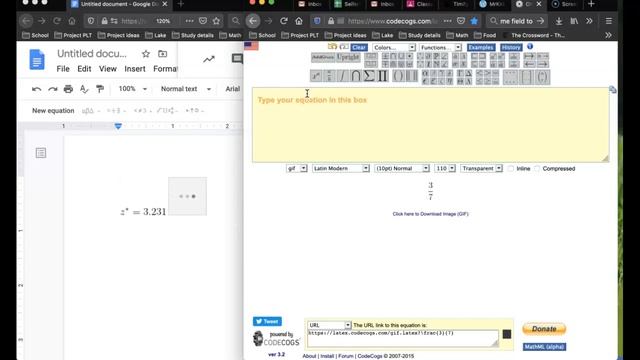Screen dimensions: 640x360
Task: Print the Google Docs document
Action: point(68,89)
